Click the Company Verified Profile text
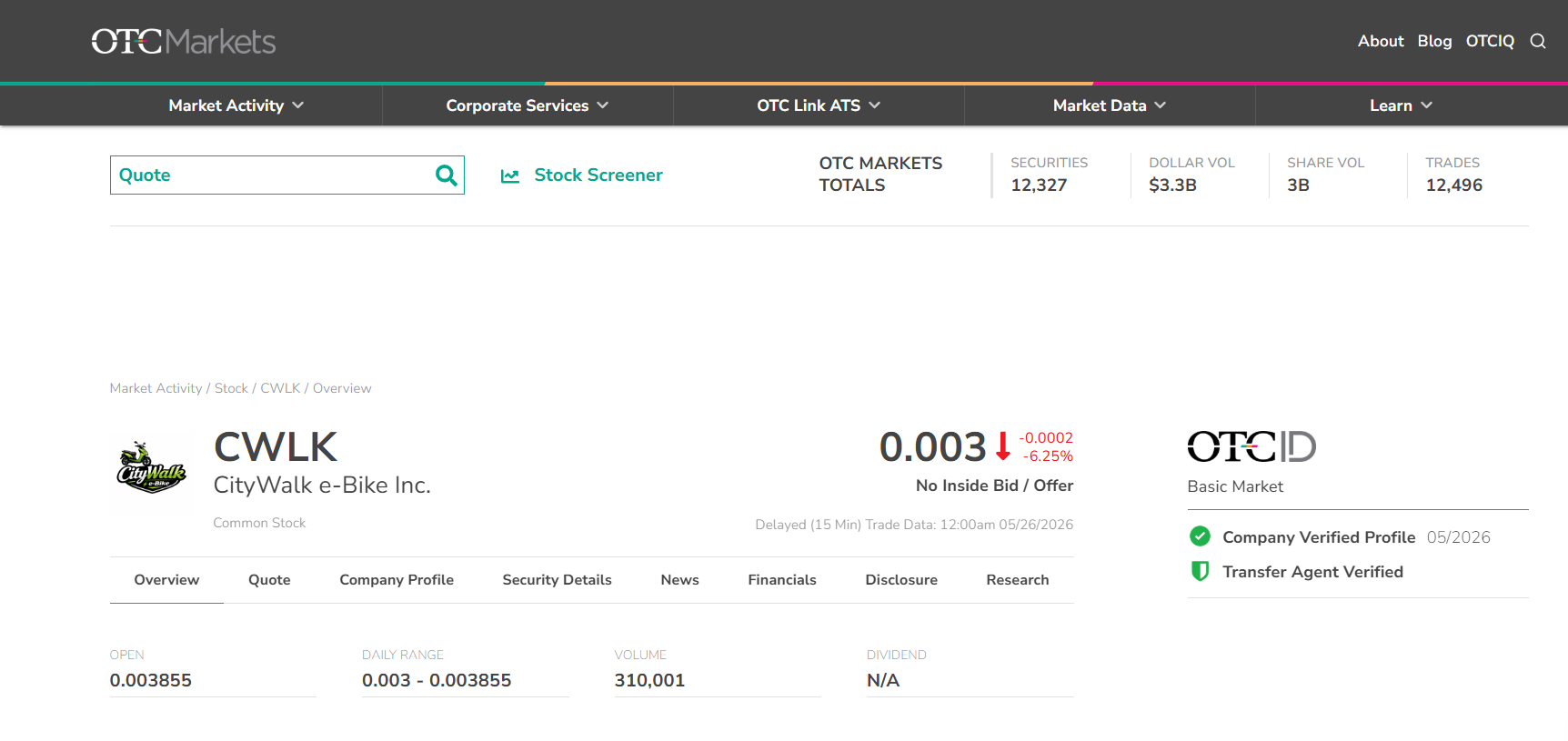Image resolution: width=1568 pixels, height=741 pixels. point(1319,537)
